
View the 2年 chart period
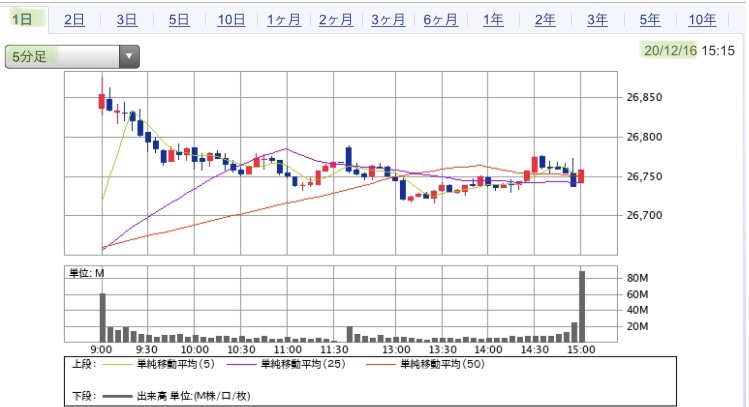pos(545,20)
